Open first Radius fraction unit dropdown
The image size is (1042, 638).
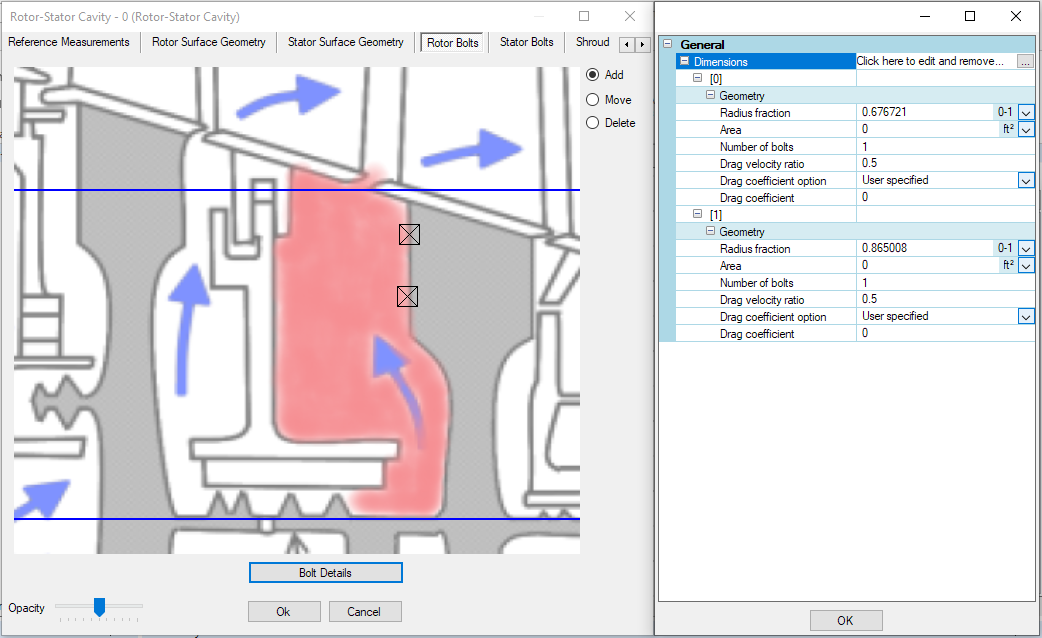pyautogui.click(x=1026, y=113)
